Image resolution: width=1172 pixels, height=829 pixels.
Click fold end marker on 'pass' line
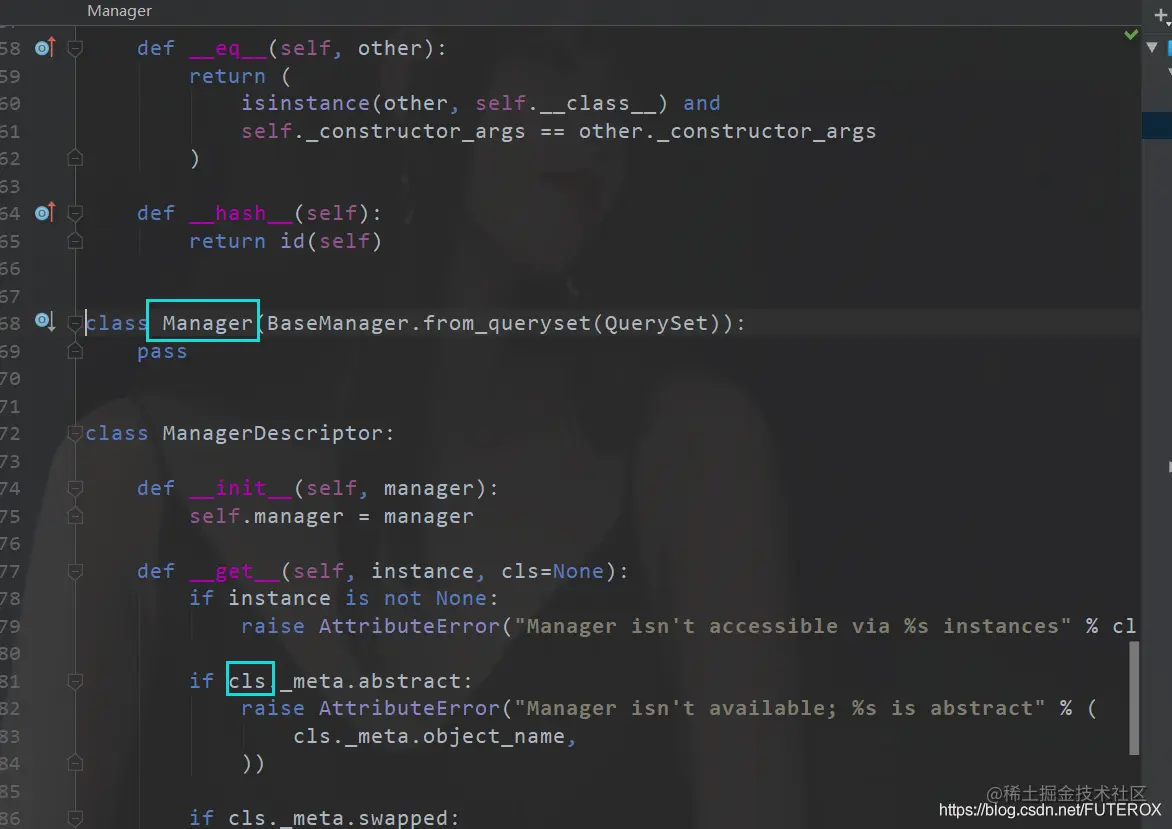click(75, 351)
